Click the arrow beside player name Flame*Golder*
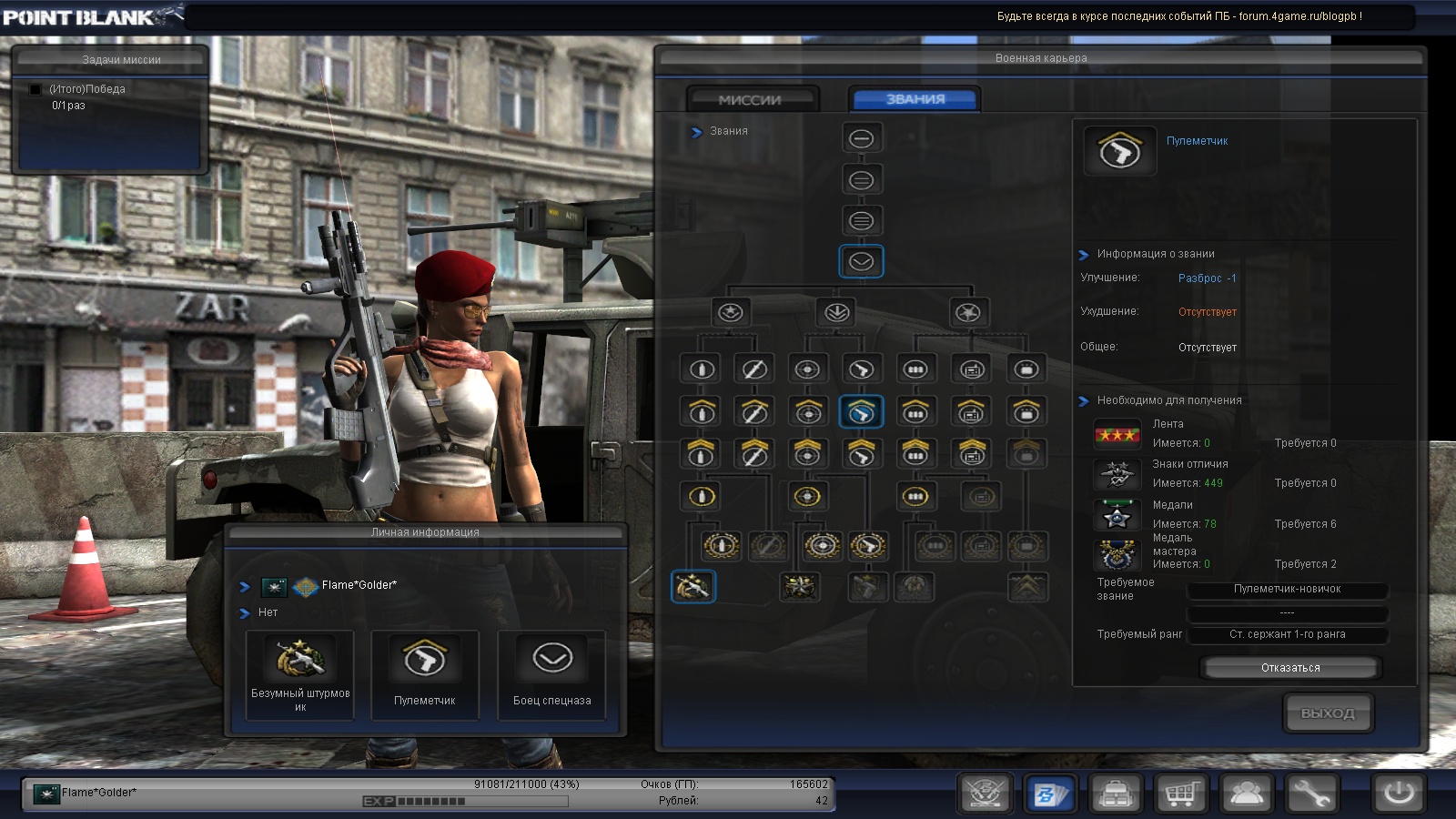The width and height of the screenshot is (1456, 819). [244, 587]
